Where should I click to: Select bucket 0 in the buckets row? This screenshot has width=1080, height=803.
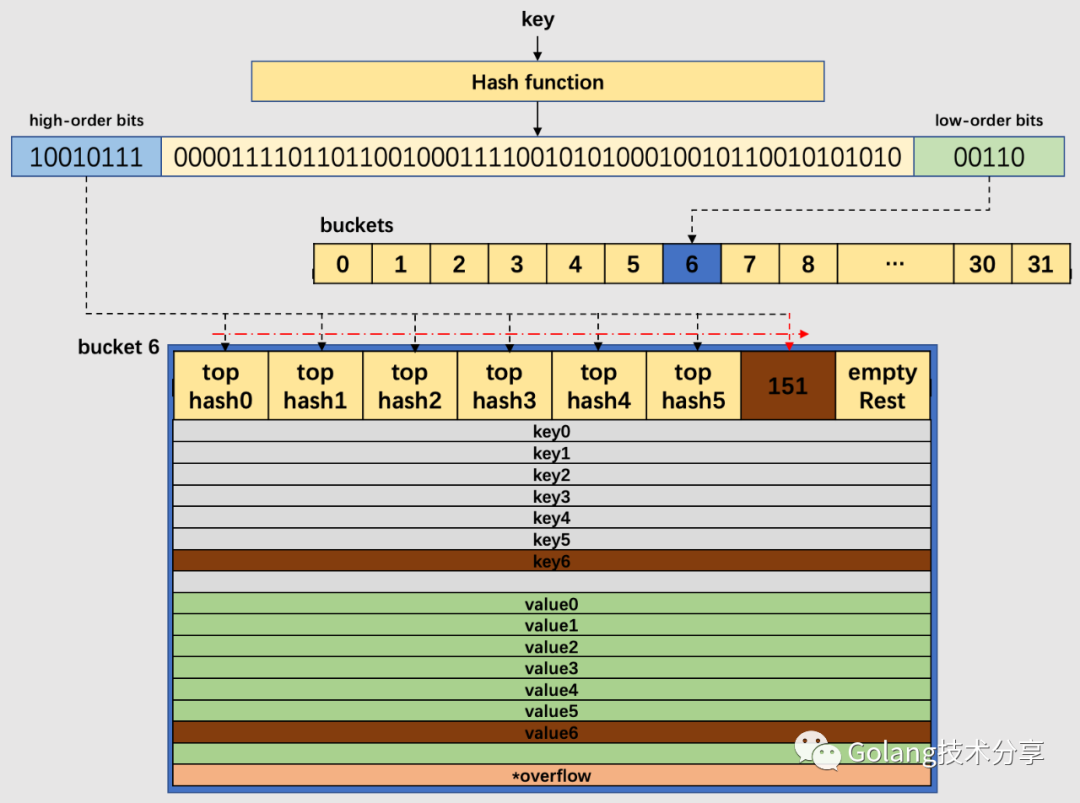point(342,264)
